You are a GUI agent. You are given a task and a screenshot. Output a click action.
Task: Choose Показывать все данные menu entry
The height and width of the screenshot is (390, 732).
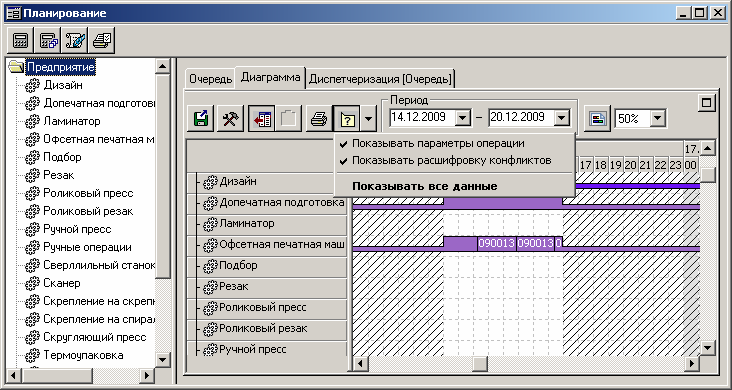tap(424, 186)
